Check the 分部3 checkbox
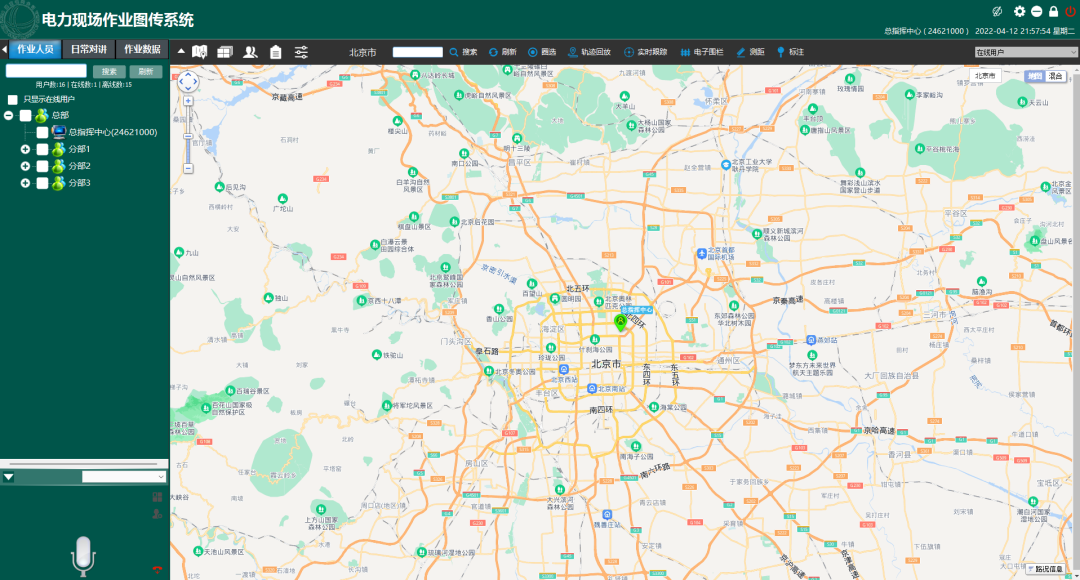This screenshot has width=1080, height=580. pos(42,183)
